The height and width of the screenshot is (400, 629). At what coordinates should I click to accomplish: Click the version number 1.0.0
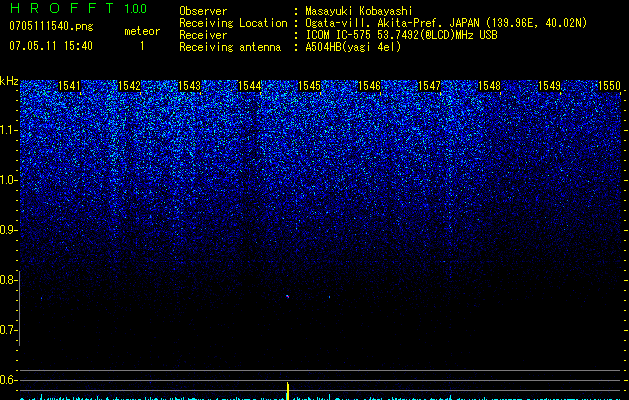(135, 9)
